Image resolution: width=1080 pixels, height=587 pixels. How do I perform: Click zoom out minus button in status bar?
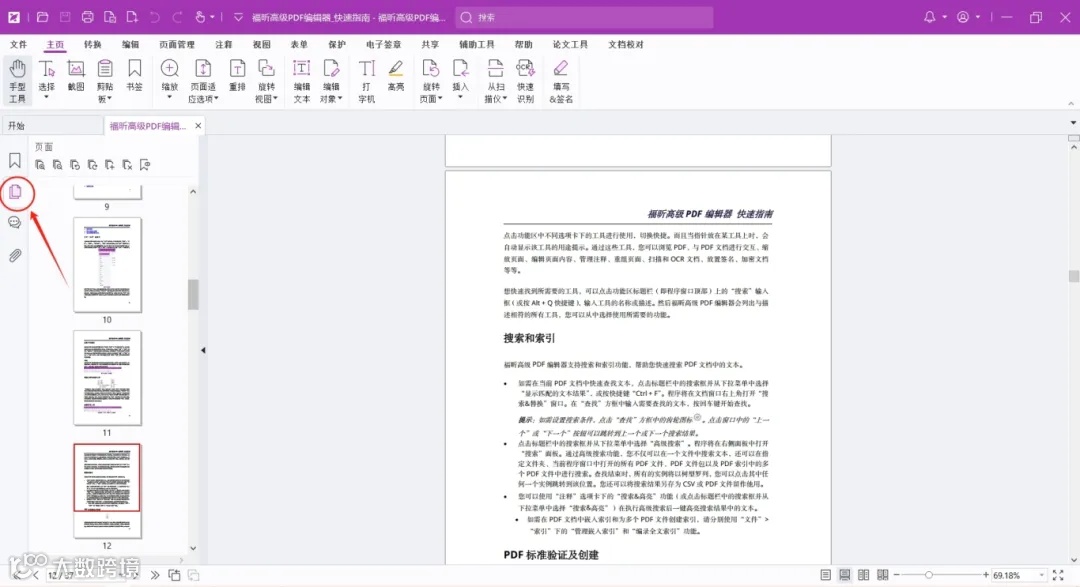tap(897, 575)
